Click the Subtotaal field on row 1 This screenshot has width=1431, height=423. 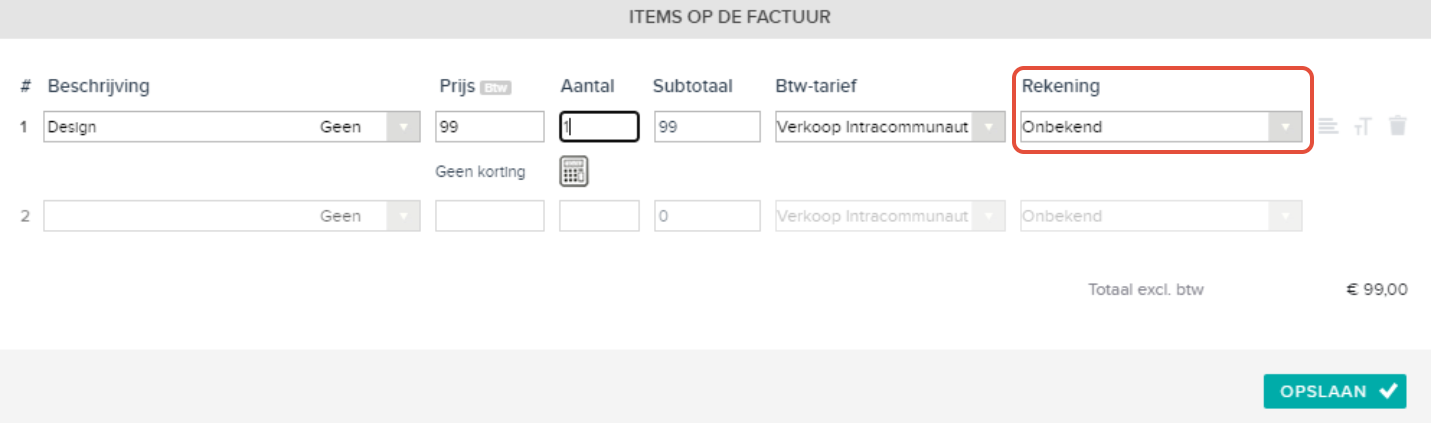(707, 127)
